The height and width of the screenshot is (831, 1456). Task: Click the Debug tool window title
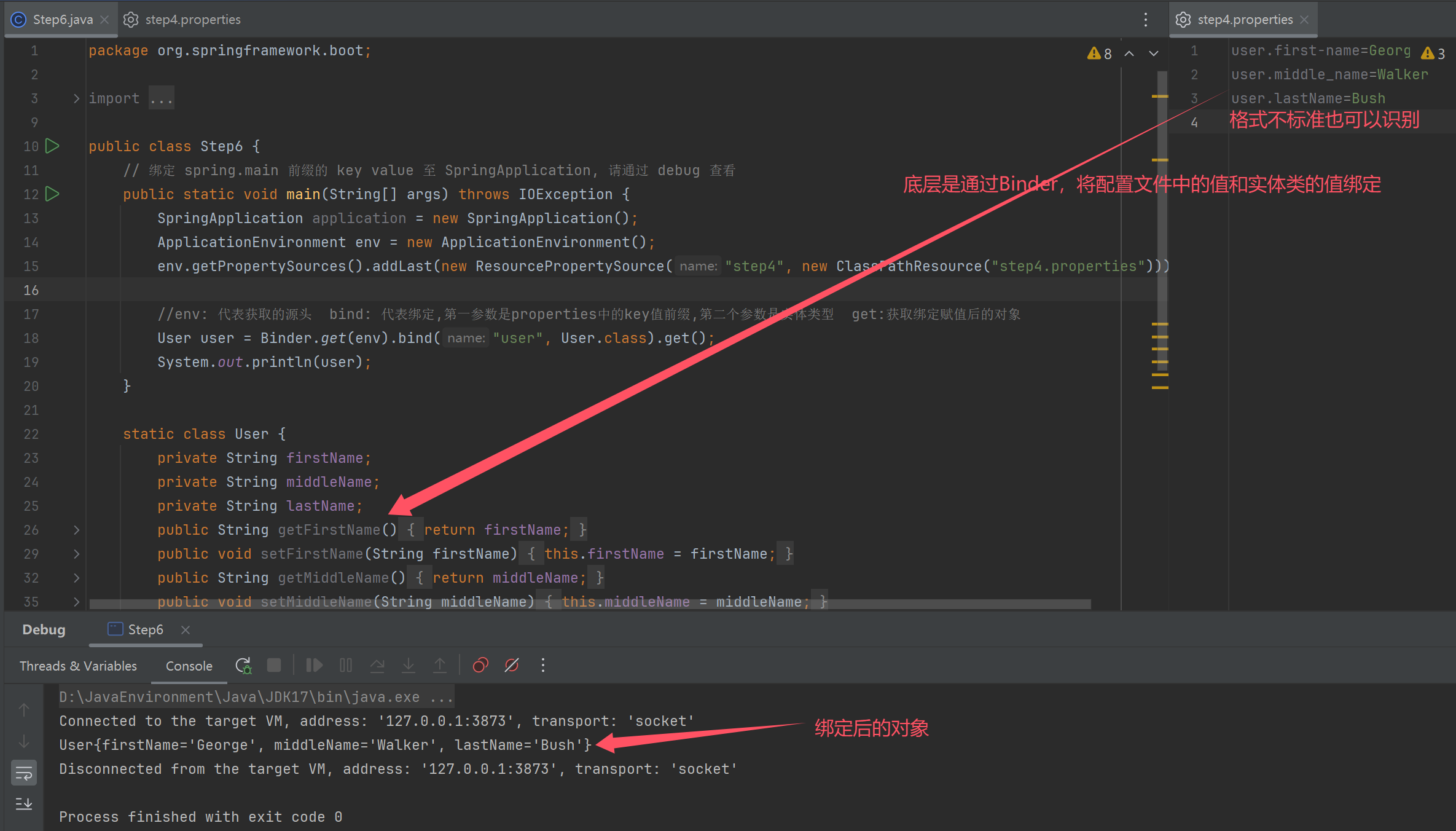[x=44, y=629]
